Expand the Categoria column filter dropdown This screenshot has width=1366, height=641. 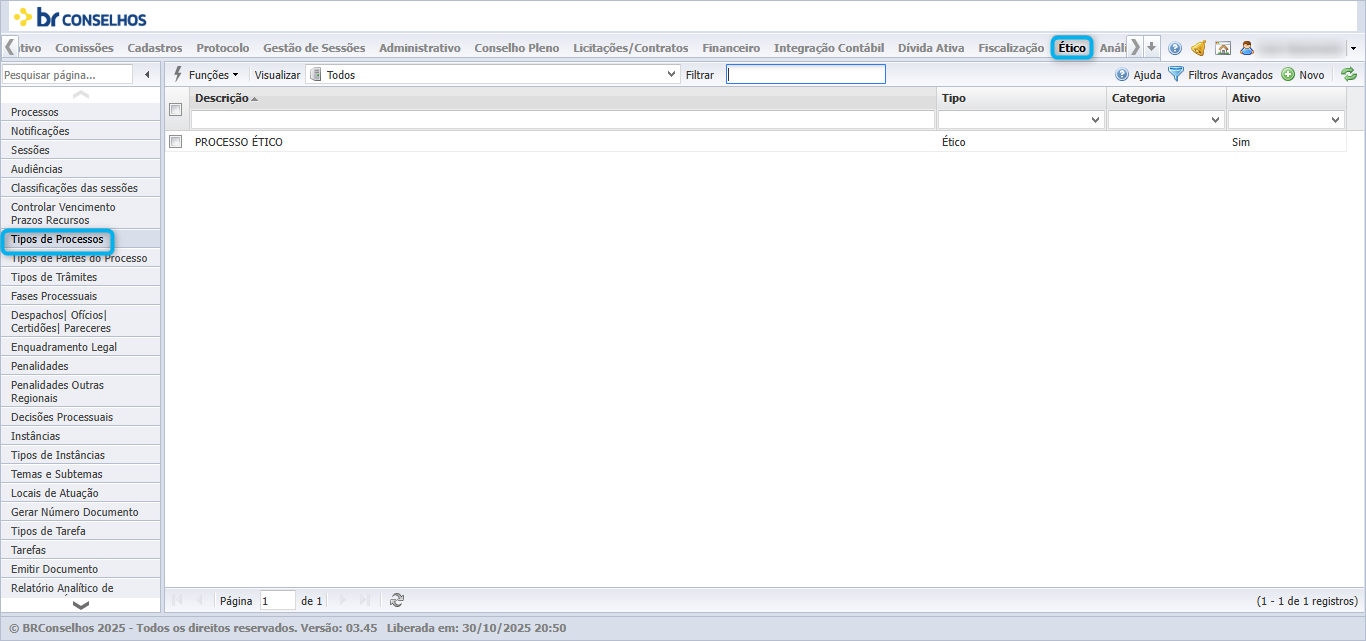1216,120
